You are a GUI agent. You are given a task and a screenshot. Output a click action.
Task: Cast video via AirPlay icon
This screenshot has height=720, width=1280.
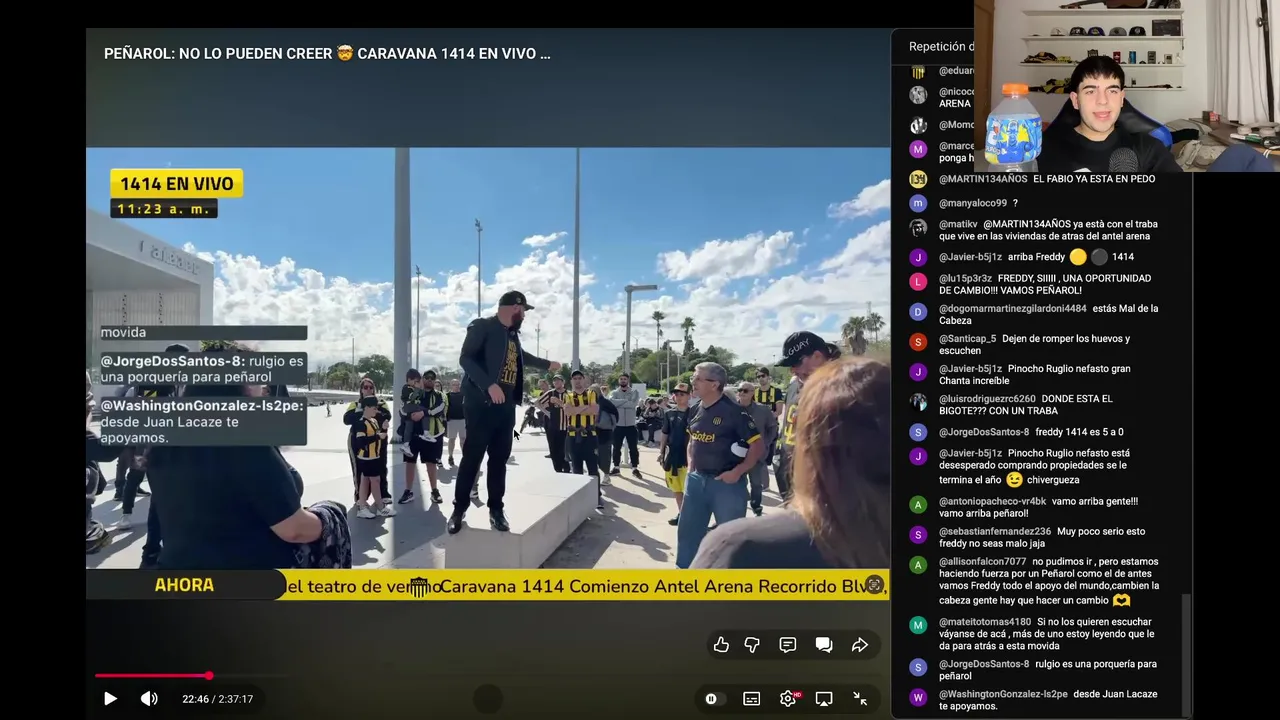click(x=824, y=699)
